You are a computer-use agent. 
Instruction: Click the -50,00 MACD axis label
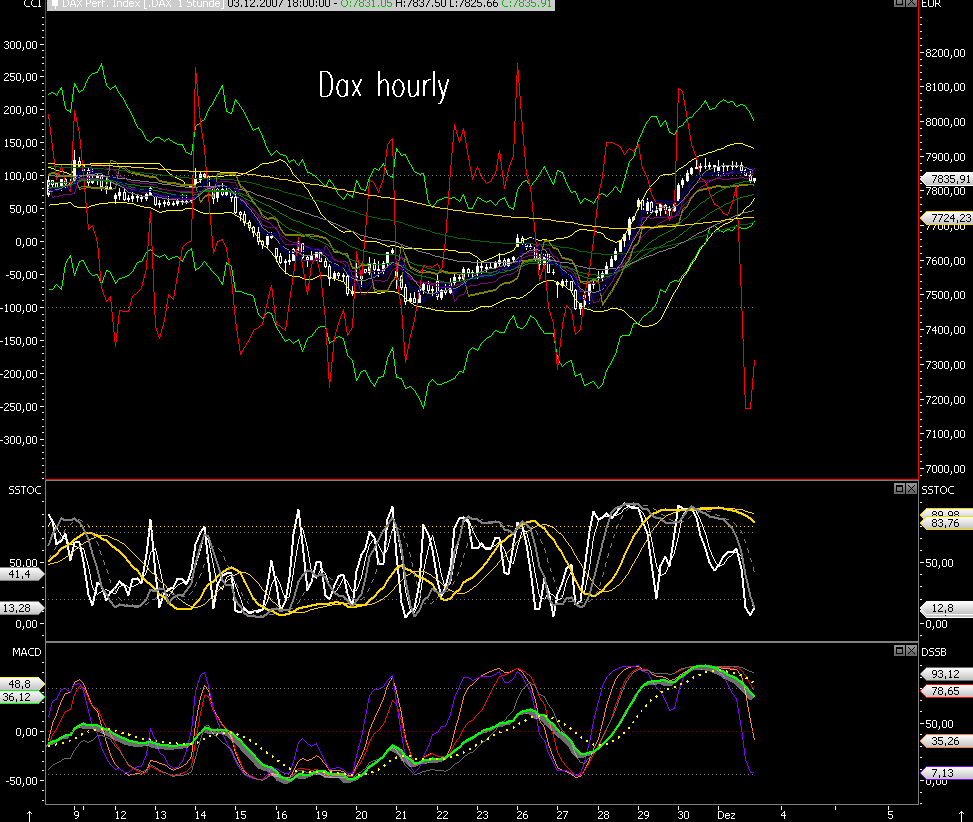21,780
